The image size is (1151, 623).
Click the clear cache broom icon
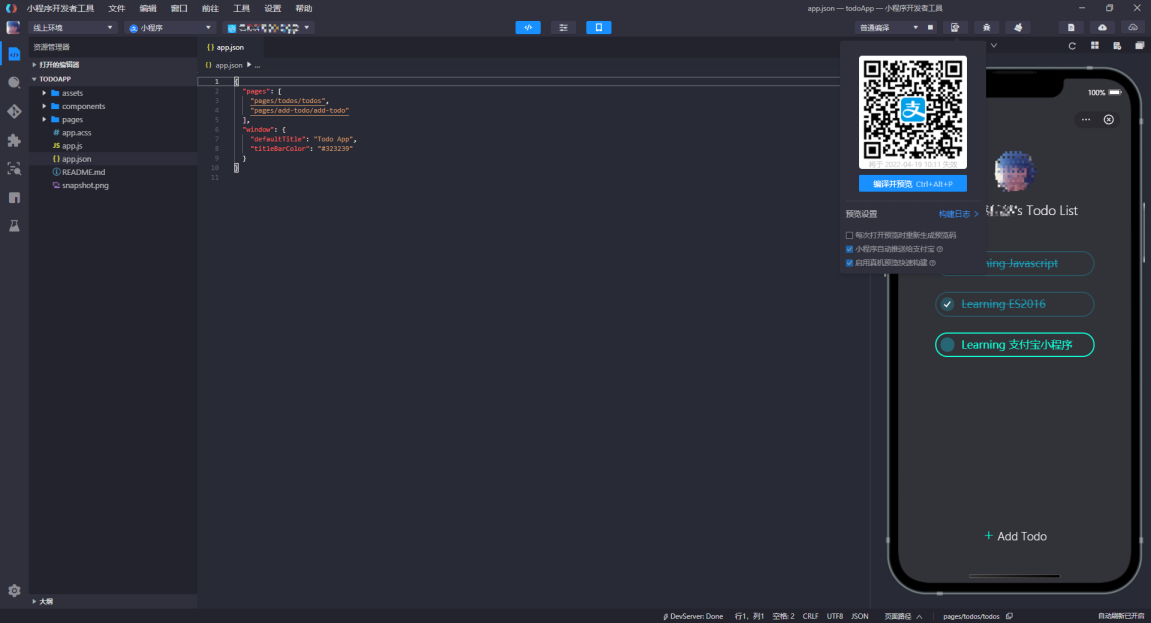[1018, 27]
